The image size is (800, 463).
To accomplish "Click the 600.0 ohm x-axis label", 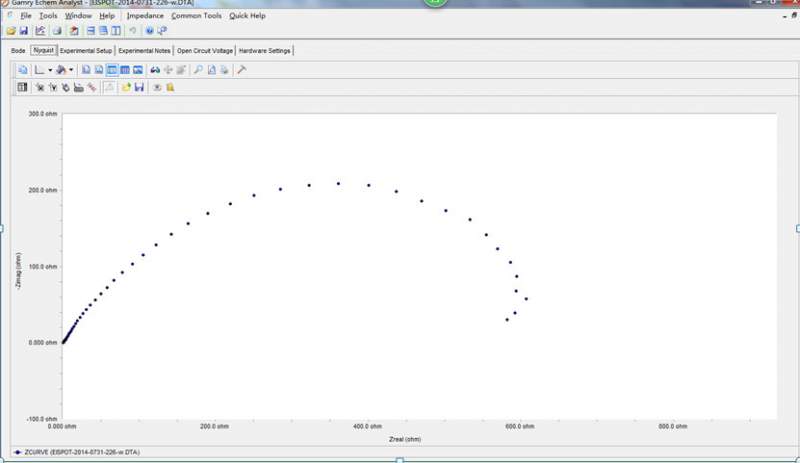I will tap(520, 426).
